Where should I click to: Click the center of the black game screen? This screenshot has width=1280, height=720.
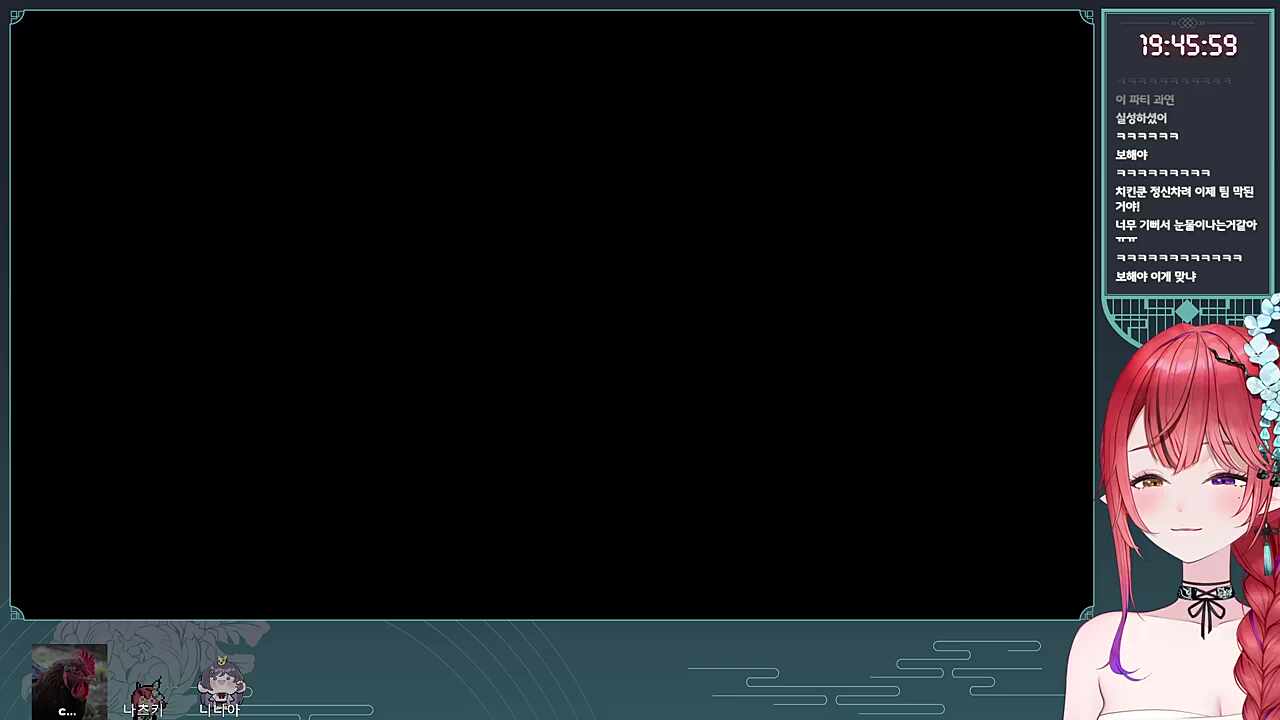(552, 315)
